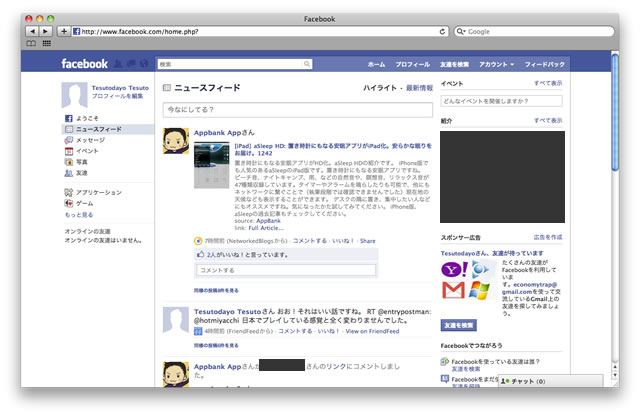Click the Facebook logo in header
Viewport: 640px width, 416px height.
(x=84, y=64)
